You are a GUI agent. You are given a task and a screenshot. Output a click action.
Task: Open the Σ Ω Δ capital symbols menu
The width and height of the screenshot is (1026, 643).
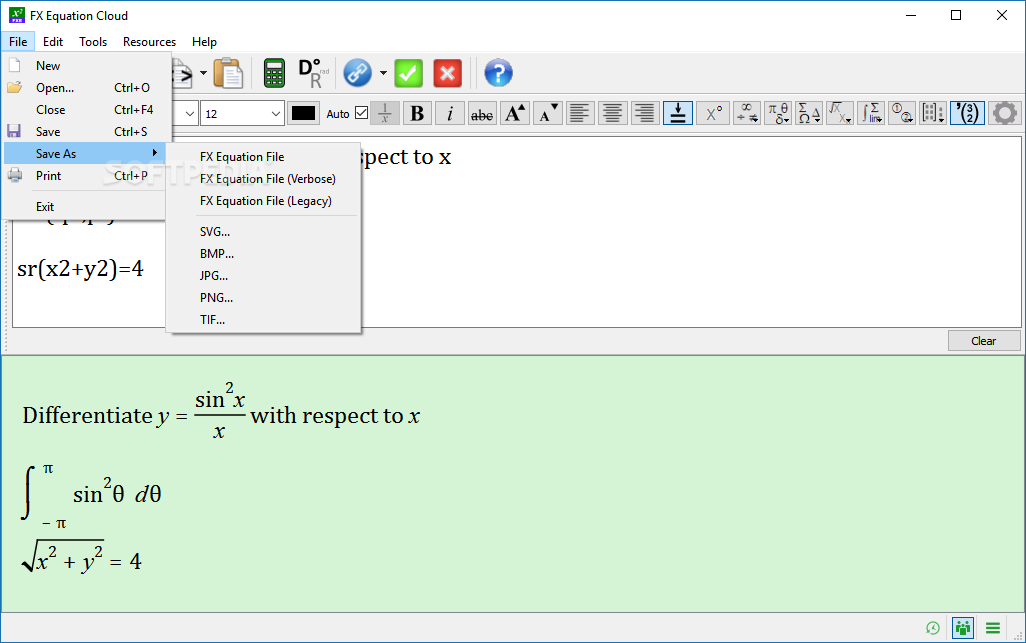pyautogui.click(x=809, y=113)
